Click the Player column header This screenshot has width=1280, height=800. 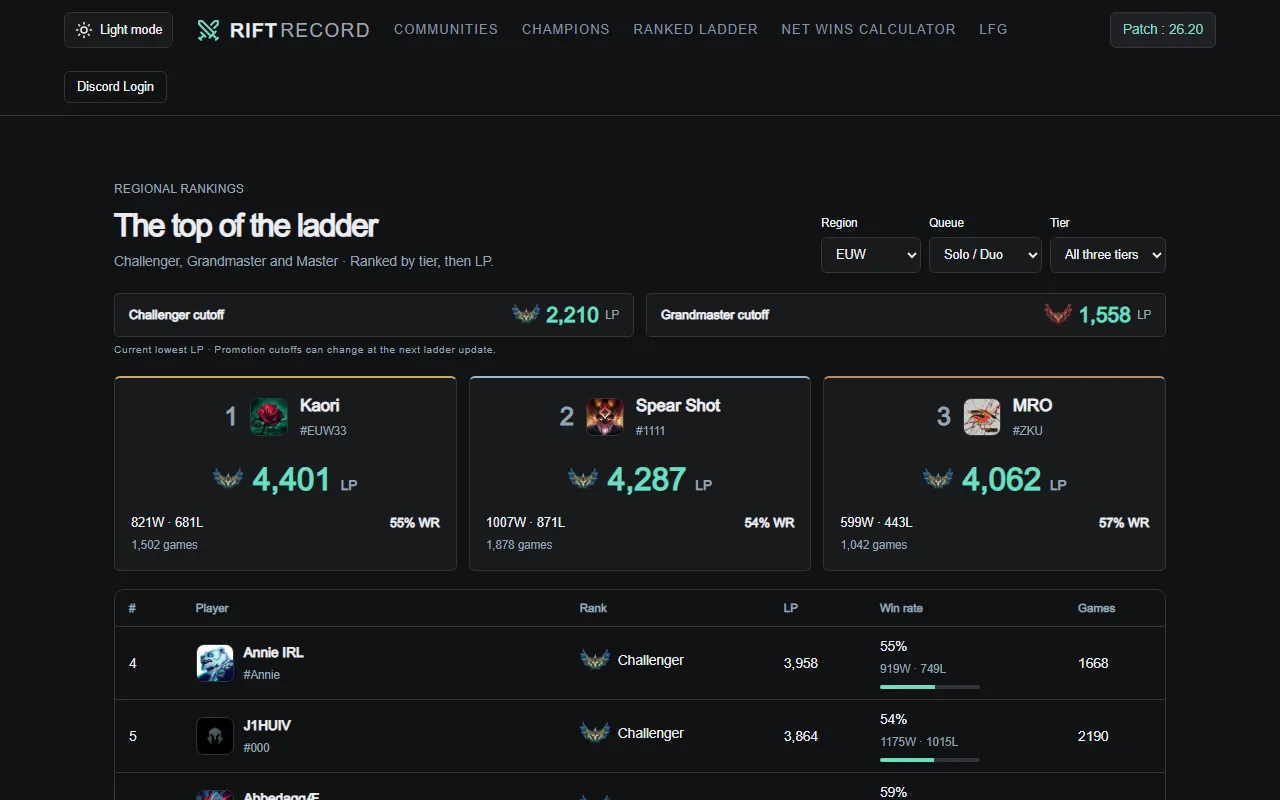(212, 608)
